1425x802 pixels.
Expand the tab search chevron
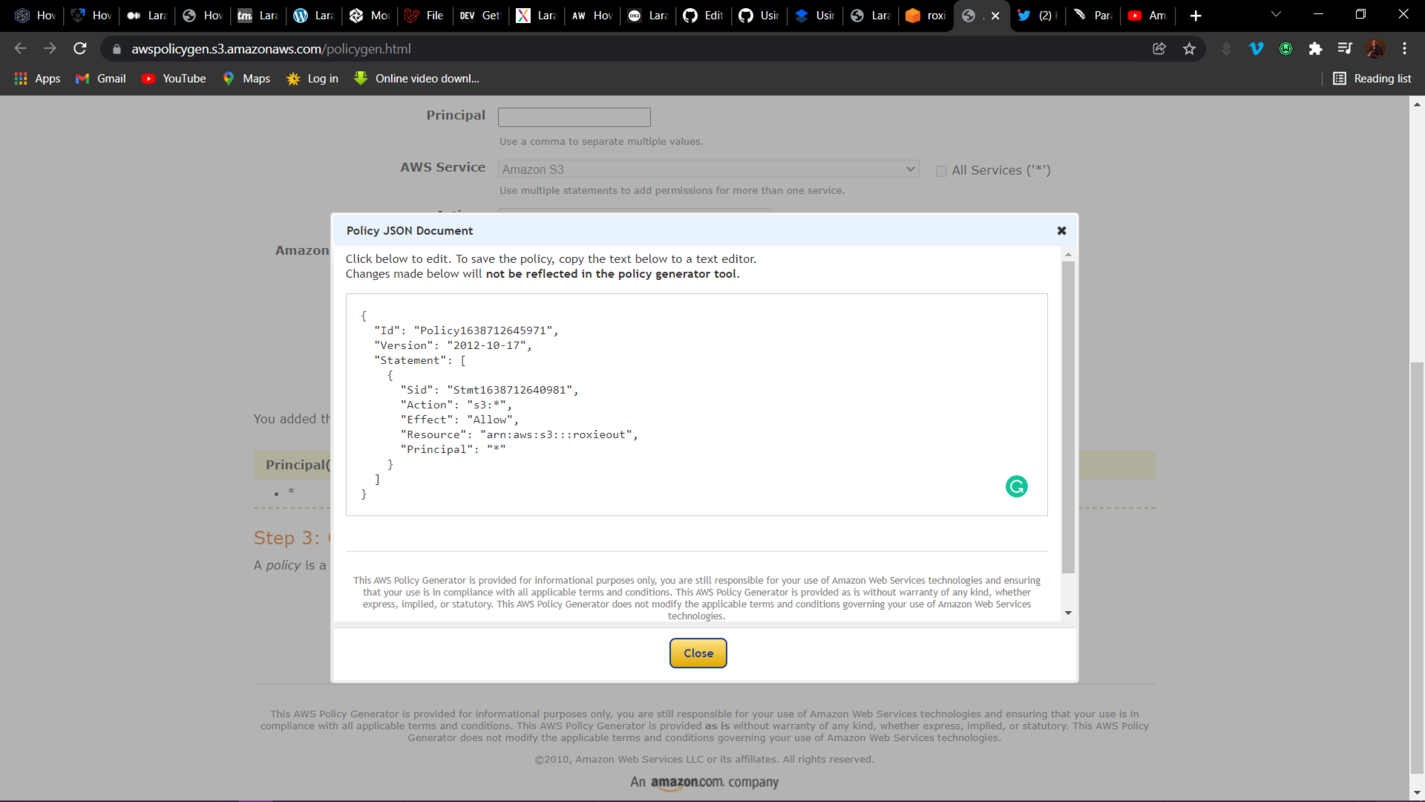[1275, 15]
